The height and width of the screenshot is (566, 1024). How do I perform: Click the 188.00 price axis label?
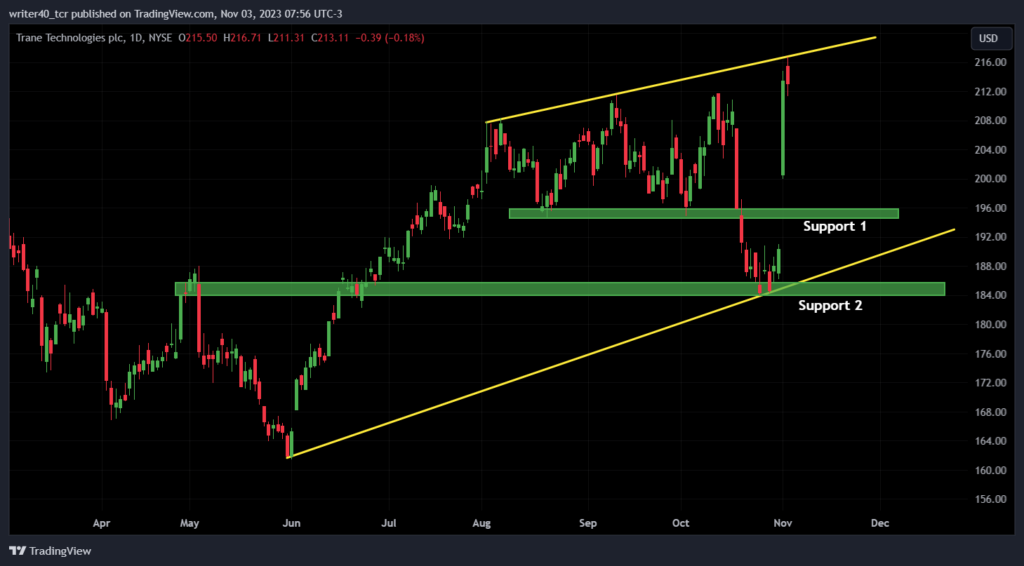pos(991,266)
